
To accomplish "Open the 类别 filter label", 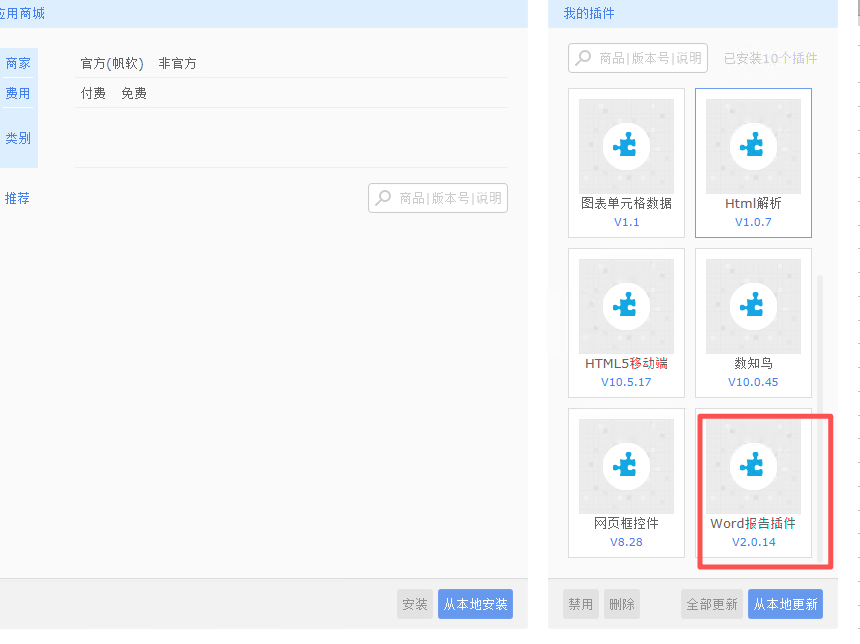I will click(18, 138).
